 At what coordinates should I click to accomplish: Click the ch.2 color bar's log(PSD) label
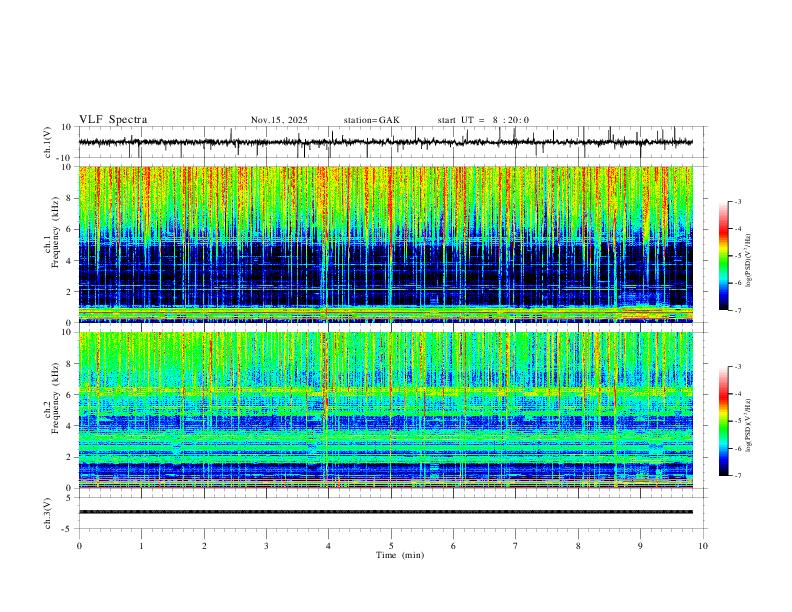[749, 426]
